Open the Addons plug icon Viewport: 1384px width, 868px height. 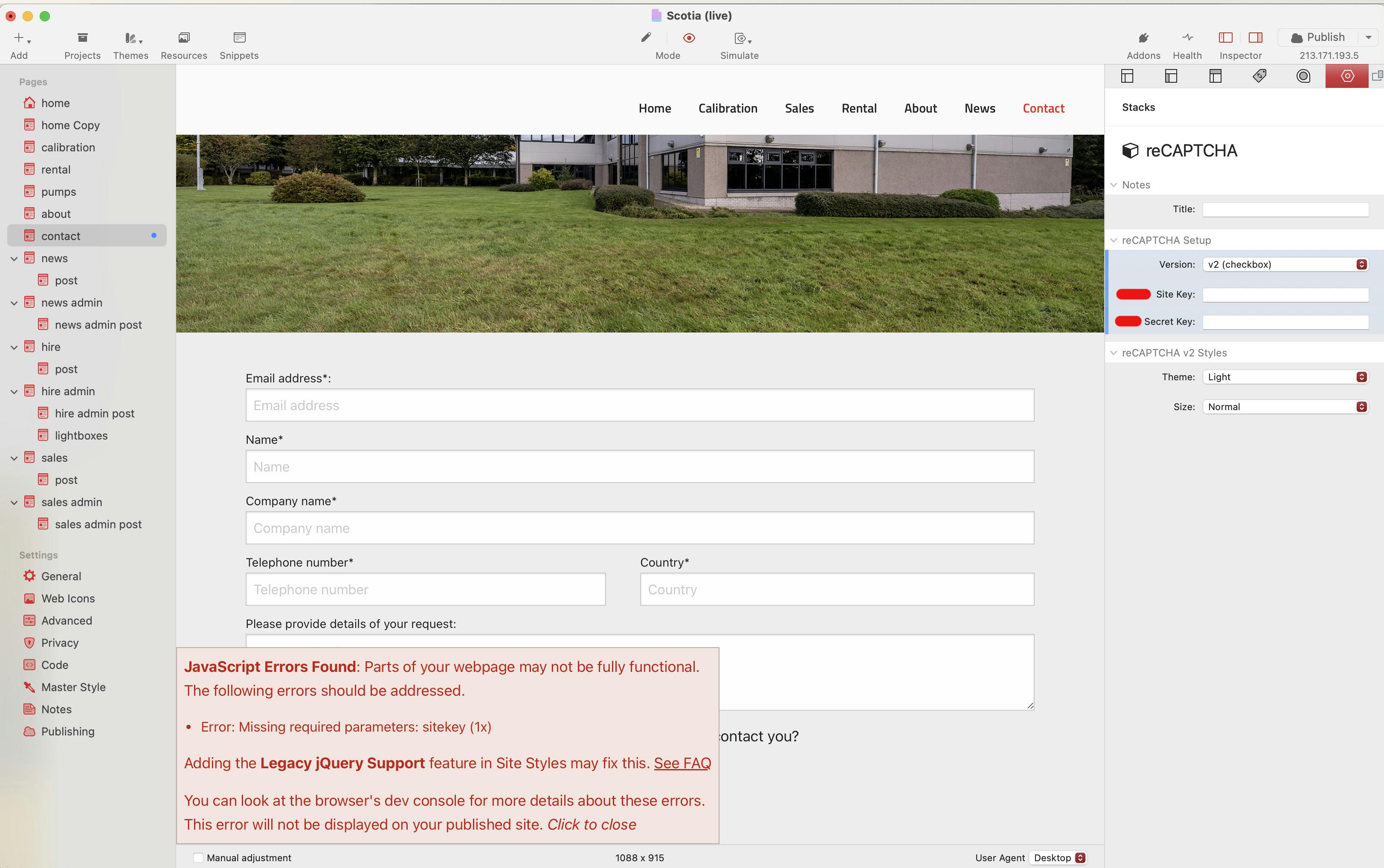[1143, 38]
